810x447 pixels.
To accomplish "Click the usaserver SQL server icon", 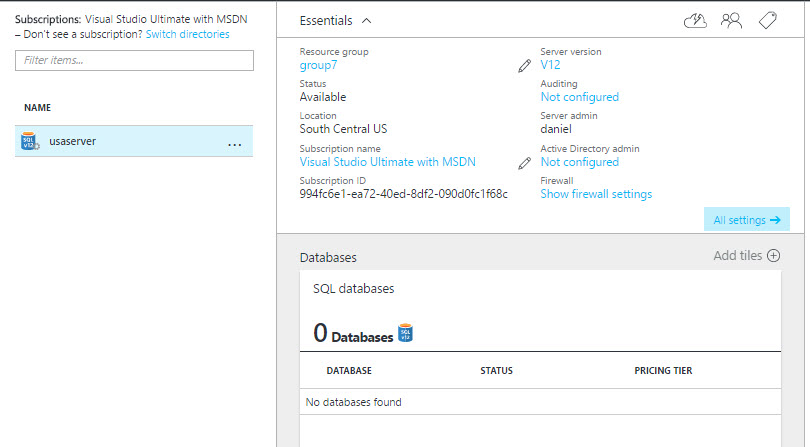I will pos(28,142).
